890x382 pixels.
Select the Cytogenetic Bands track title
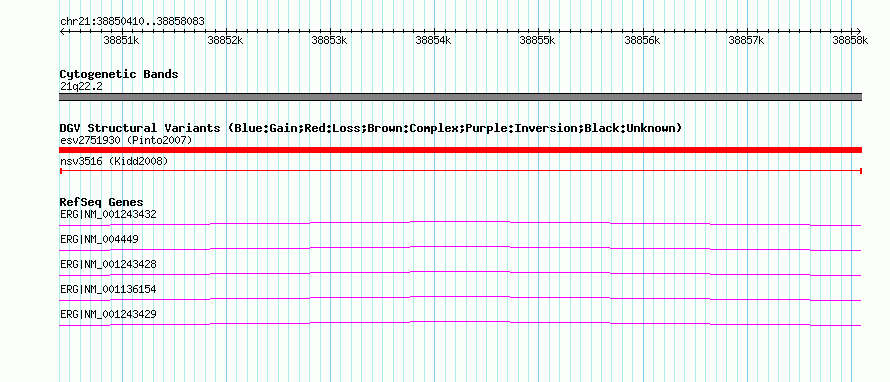[119, 74]
